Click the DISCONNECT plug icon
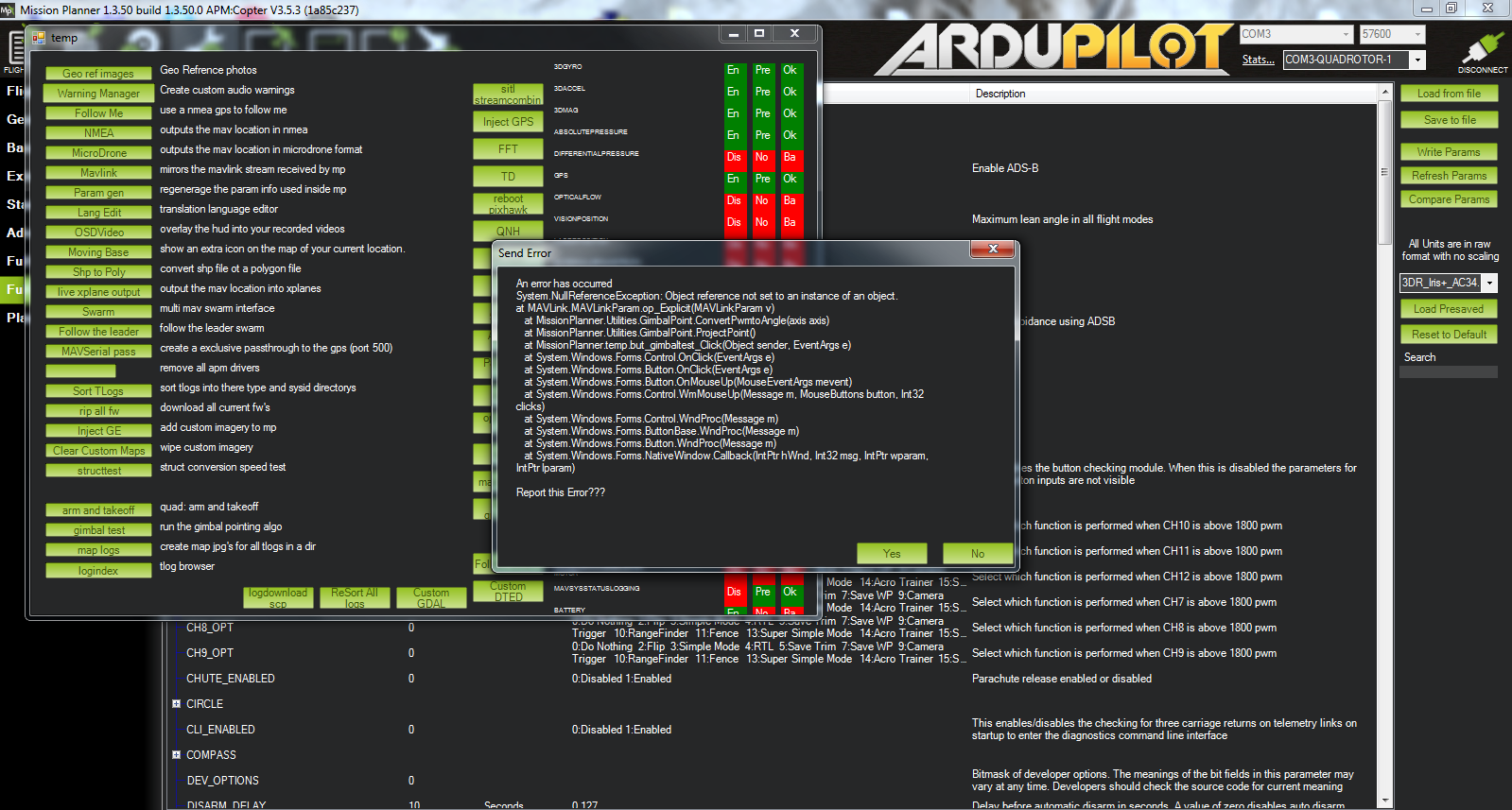The width and height of the screenshot is (1512, 810). (x=1482, y=49)
